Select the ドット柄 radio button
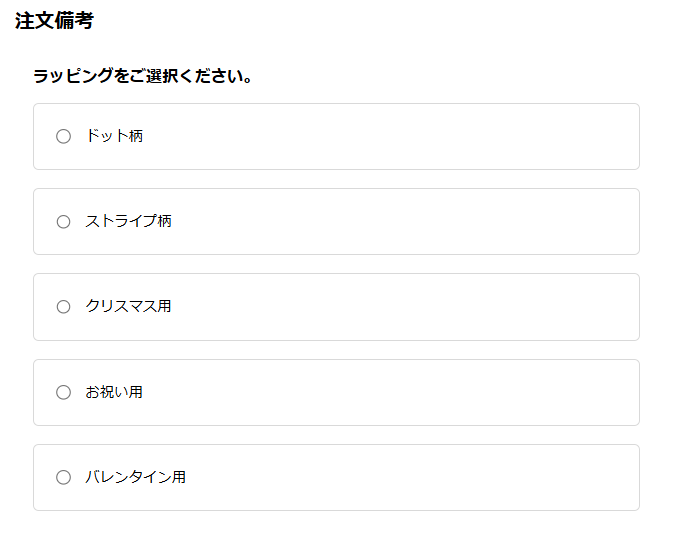677x536 pixels. click(x=63, y=136)
